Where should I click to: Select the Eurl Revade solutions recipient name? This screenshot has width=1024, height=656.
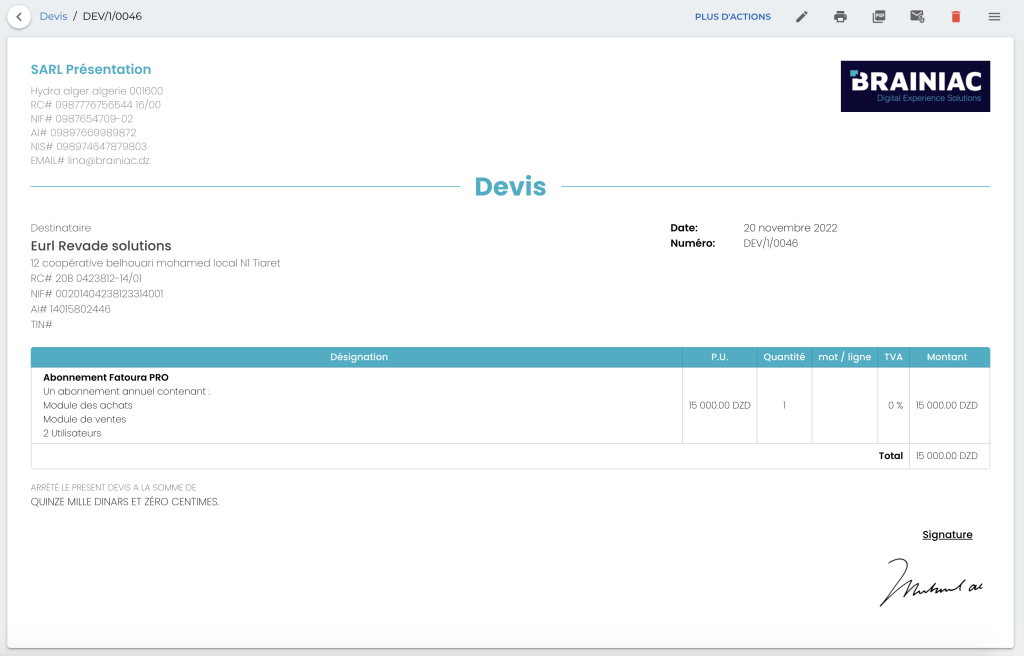[x=101, y=246]
